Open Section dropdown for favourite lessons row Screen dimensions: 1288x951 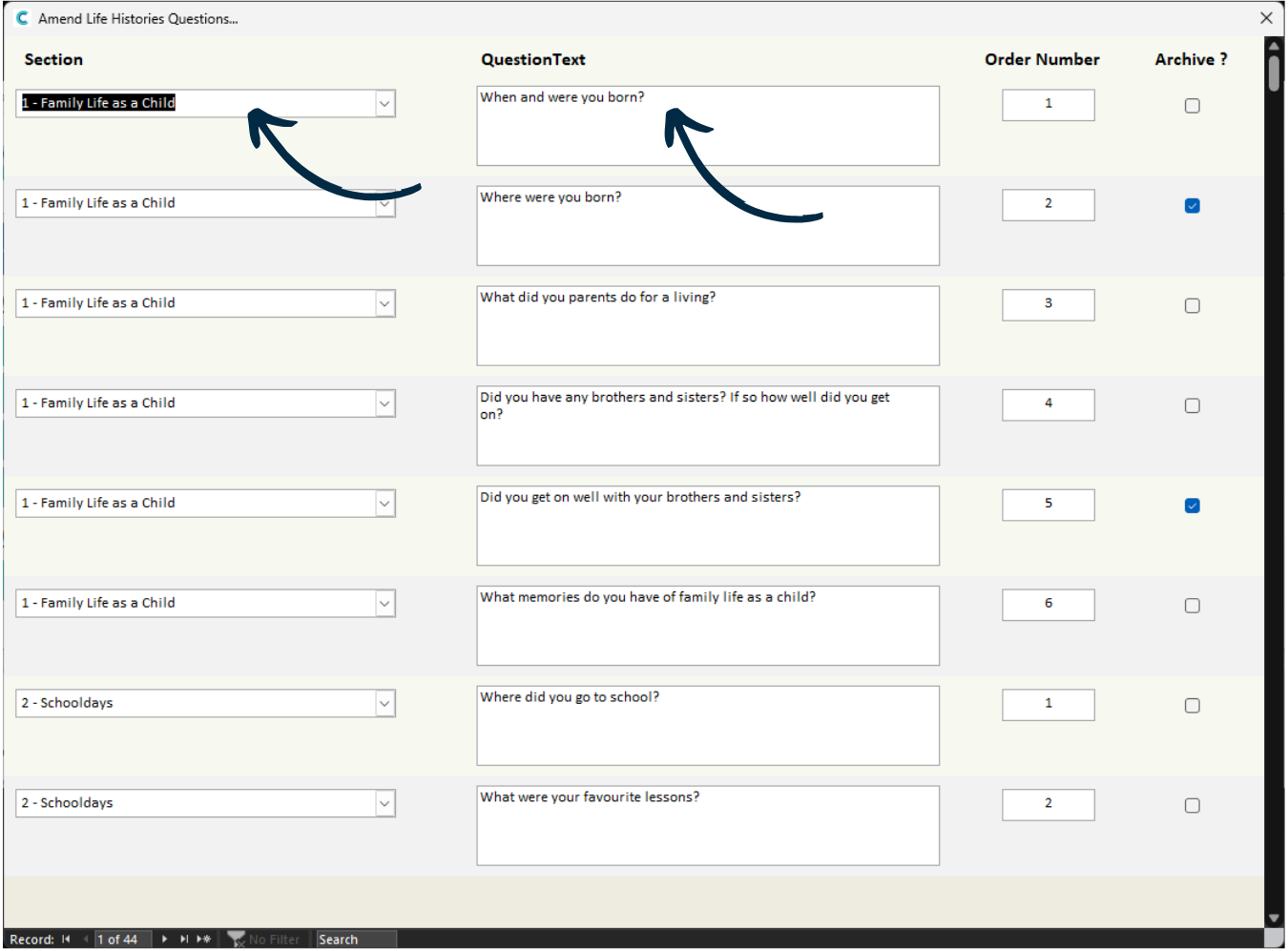tap(384, 804)
